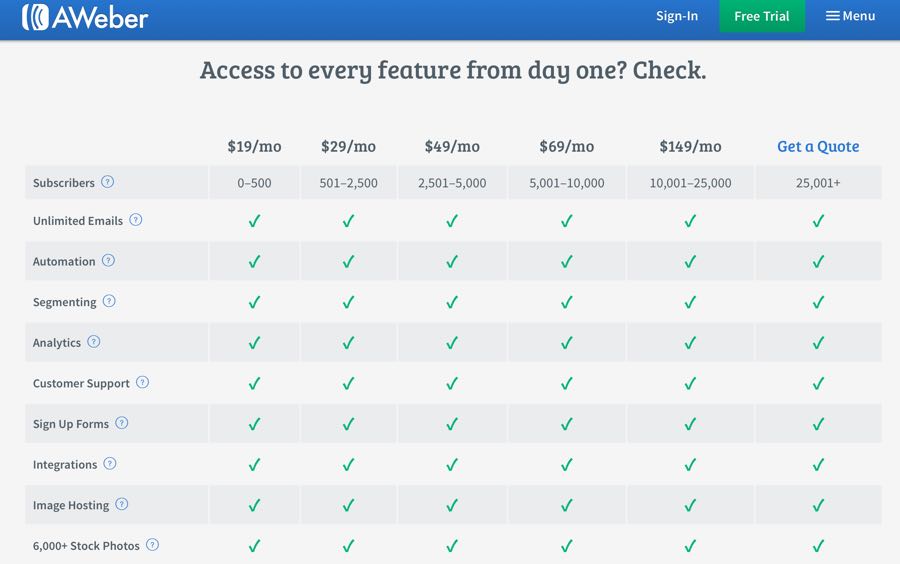Click the Integrations info icon
The image size is (900, 564).
pyautogui.click(x=110, y=464)
